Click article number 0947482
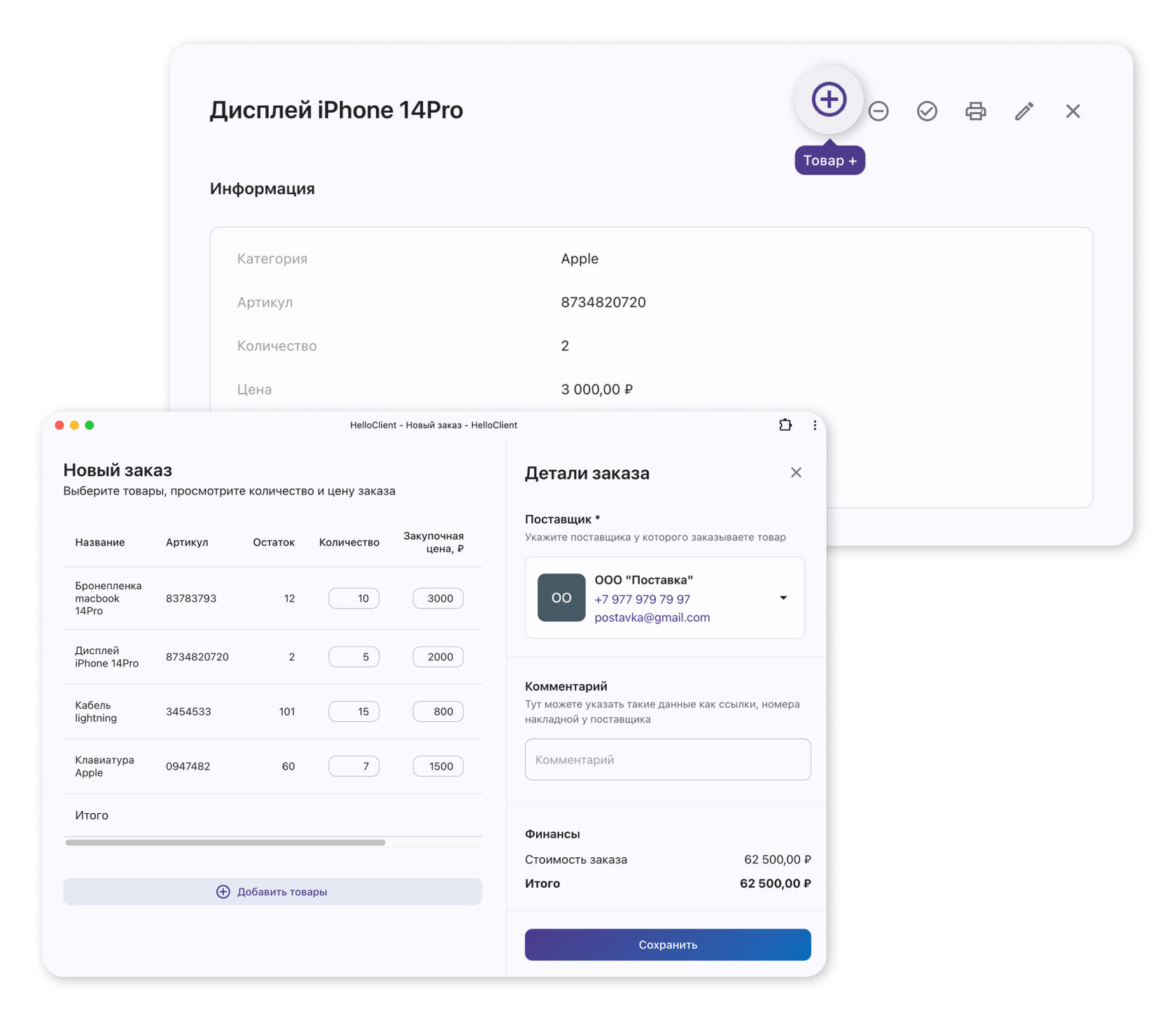The height and width of the screenshot is (1021, 1176). coord(188,766)
